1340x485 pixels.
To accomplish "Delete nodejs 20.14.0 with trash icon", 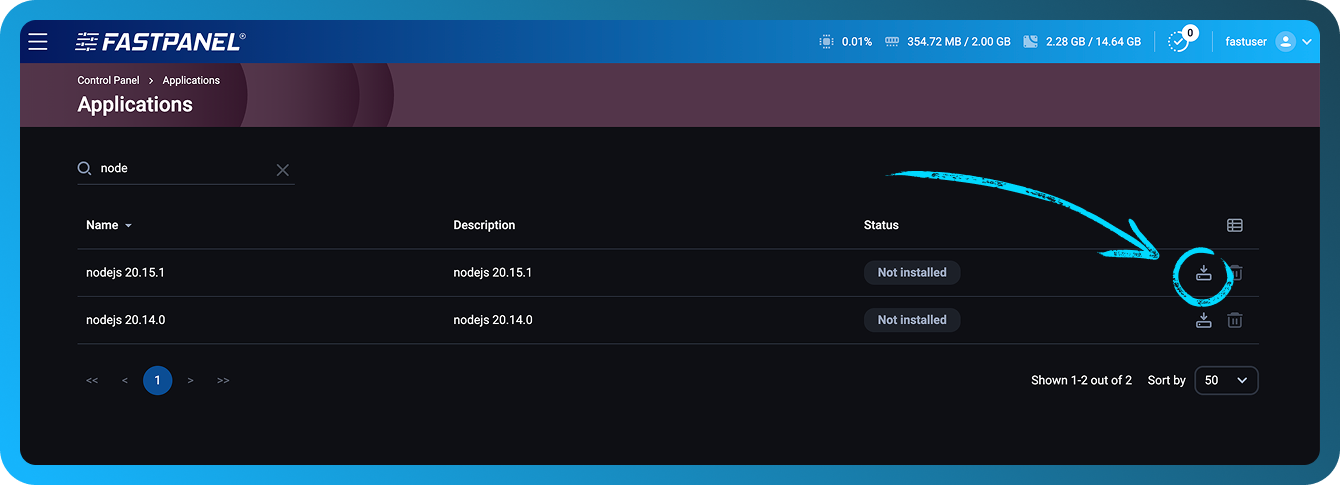I will 1235,320.
